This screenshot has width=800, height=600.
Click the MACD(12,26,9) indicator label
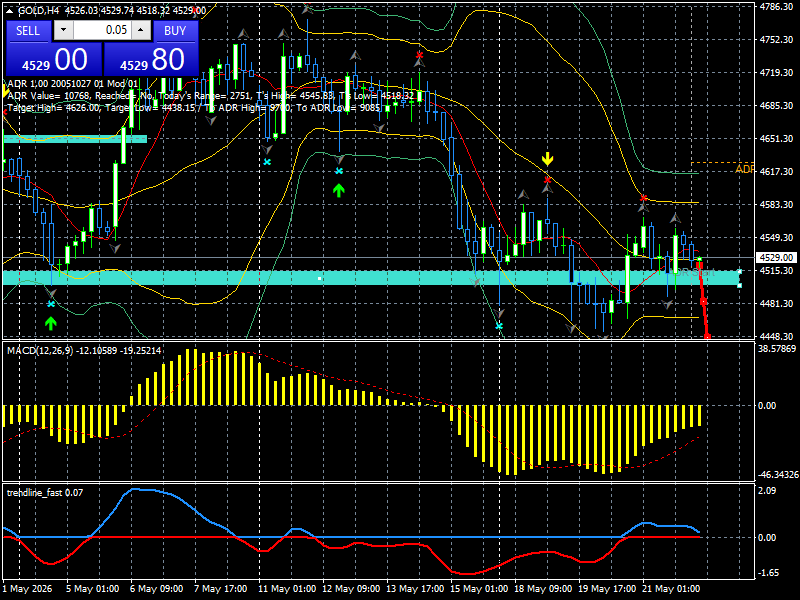84,351
